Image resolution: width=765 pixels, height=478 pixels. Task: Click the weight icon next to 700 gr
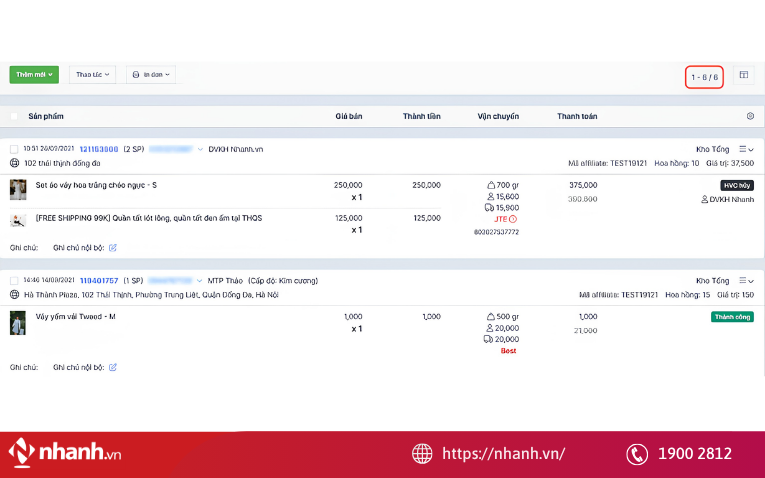[491, 185]
